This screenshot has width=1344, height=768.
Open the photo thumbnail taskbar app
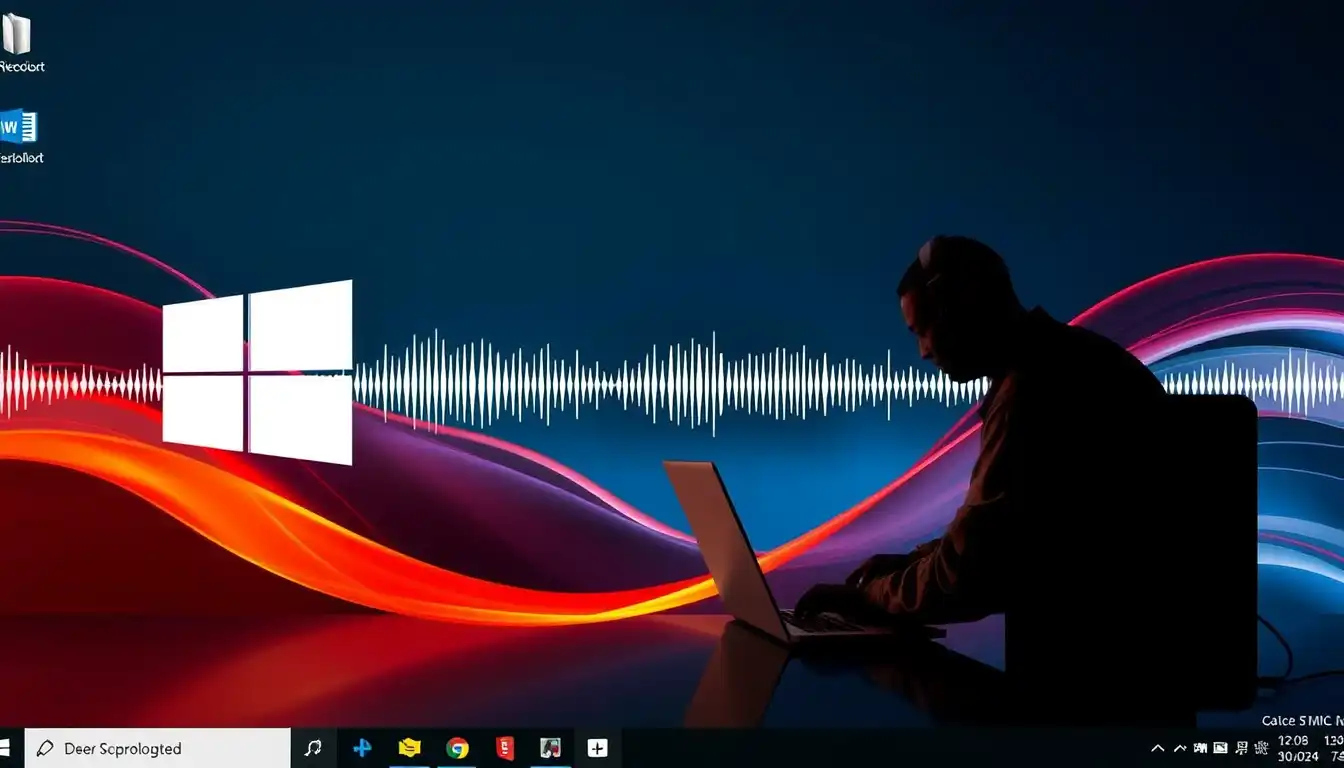tap(550, 748)
